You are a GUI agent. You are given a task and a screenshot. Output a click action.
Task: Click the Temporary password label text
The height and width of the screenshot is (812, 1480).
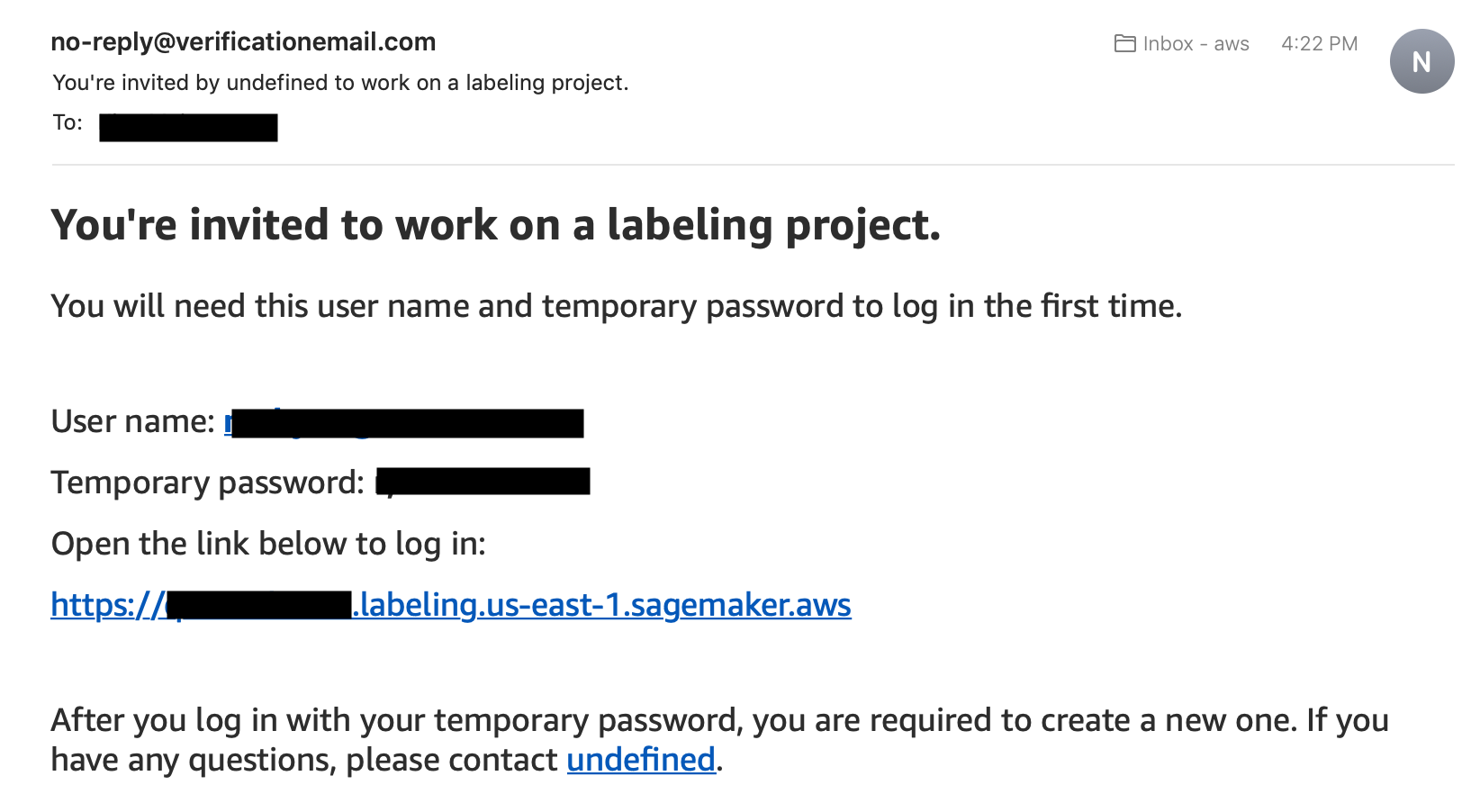tap(208, 483)
